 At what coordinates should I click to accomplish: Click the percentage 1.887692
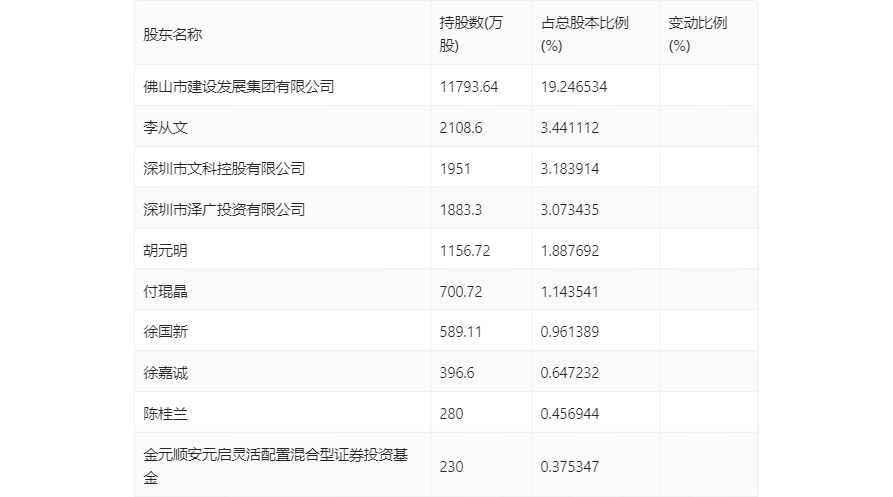[570, 250]
